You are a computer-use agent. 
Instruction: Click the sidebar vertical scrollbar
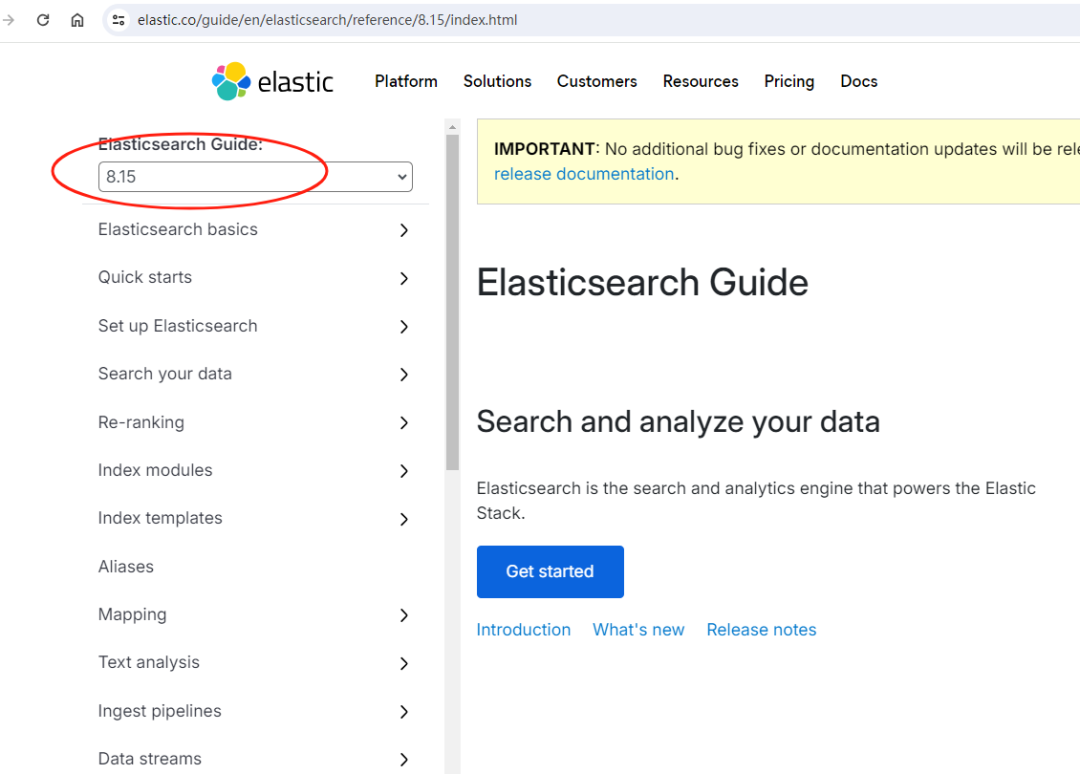tap(452, 300)
